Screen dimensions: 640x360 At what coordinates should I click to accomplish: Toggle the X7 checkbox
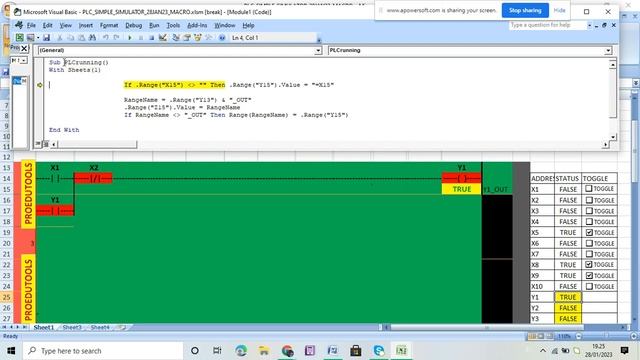[589, 254]
